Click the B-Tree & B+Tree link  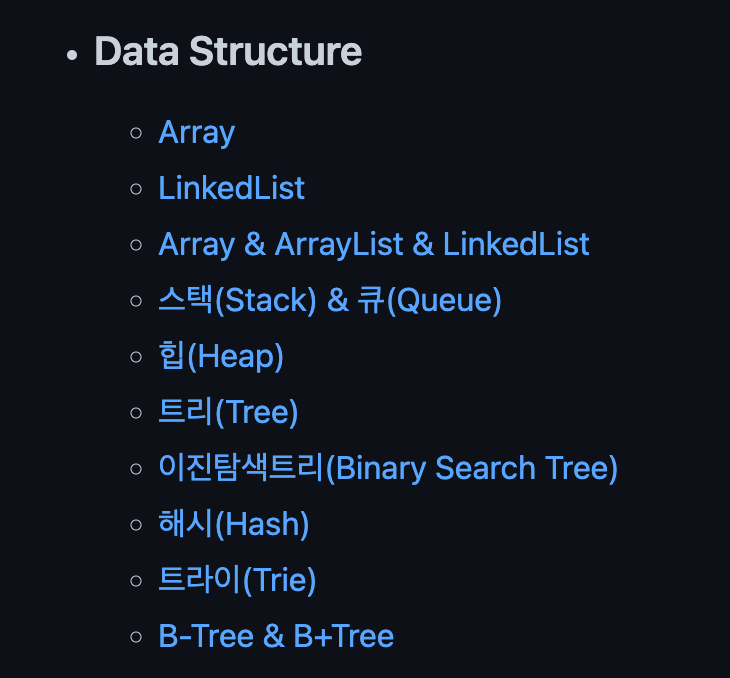[276, 637]
